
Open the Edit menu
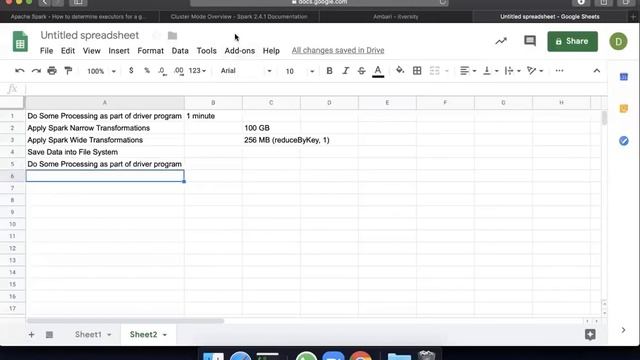pos(68,51)
